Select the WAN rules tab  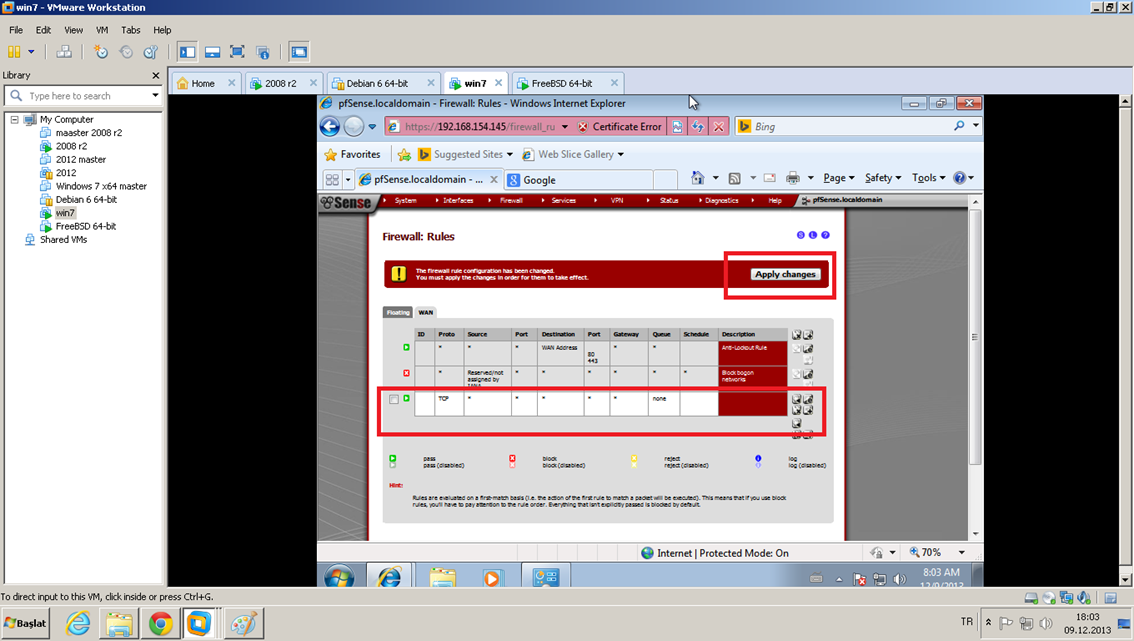pyautogui.click(x=426, y=313)
